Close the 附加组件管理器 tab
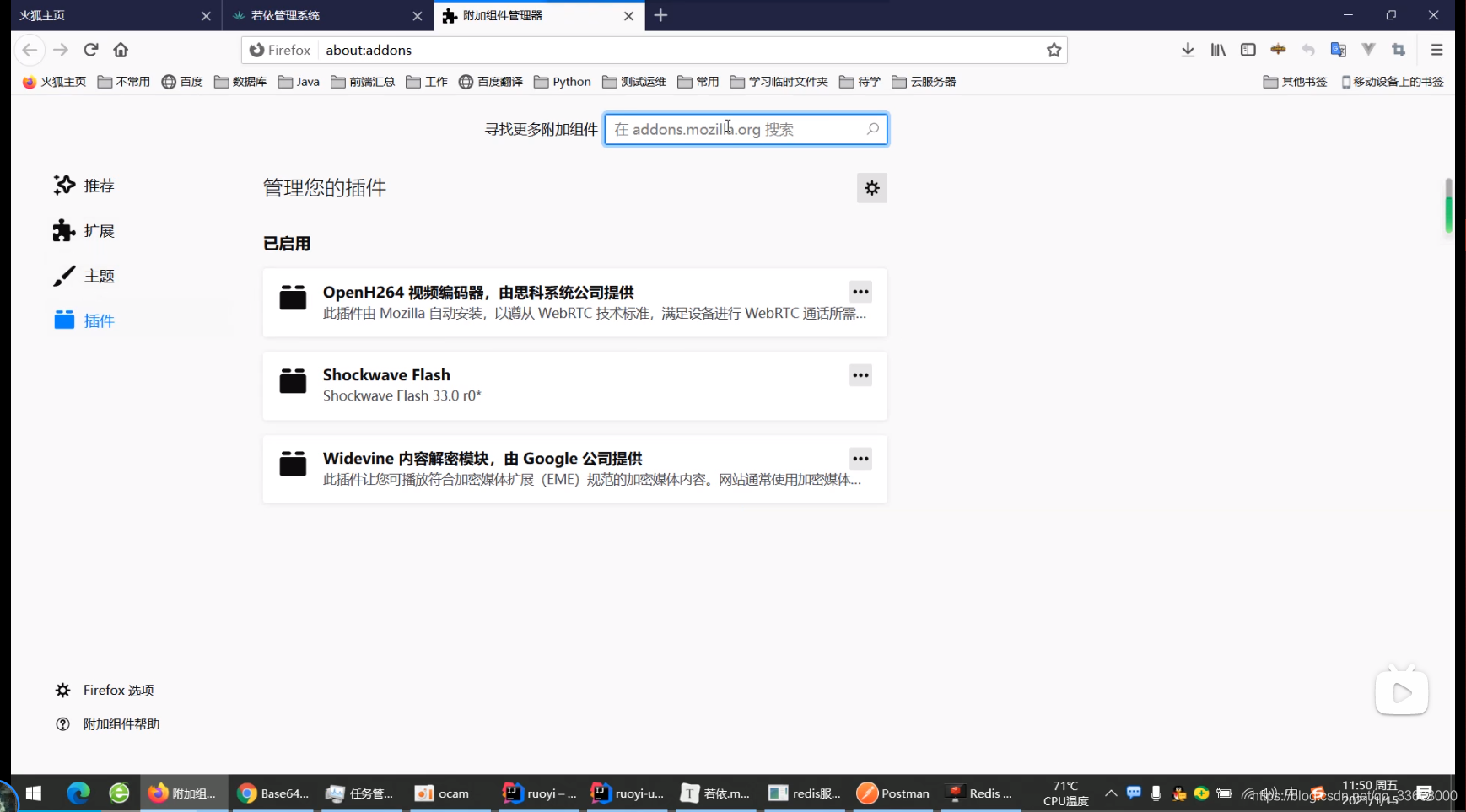Screen dimensions: 1466x812 click(x=628, y=16)
